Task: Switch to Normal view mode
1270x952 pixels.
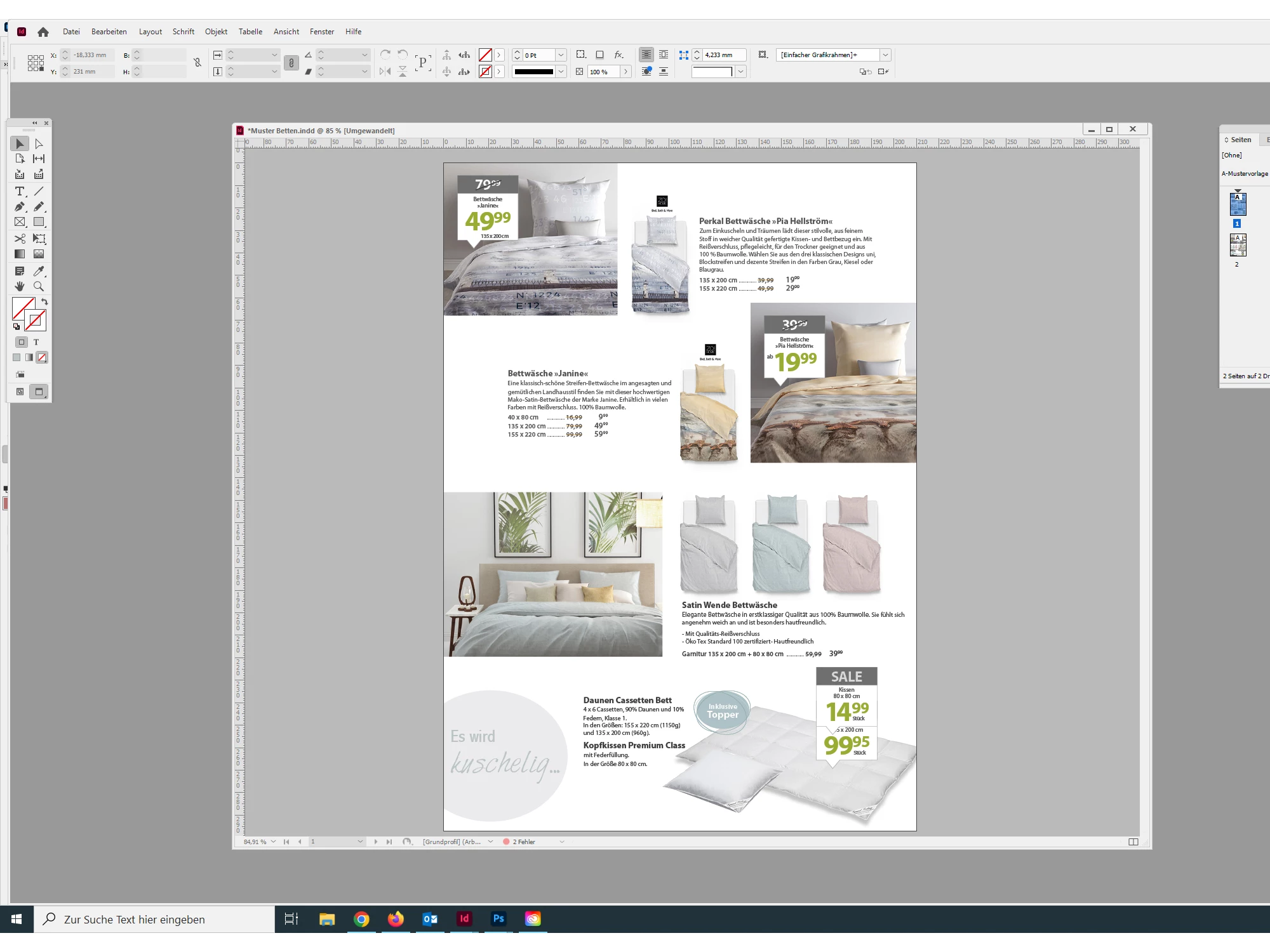Action: [x=20, y=392]
